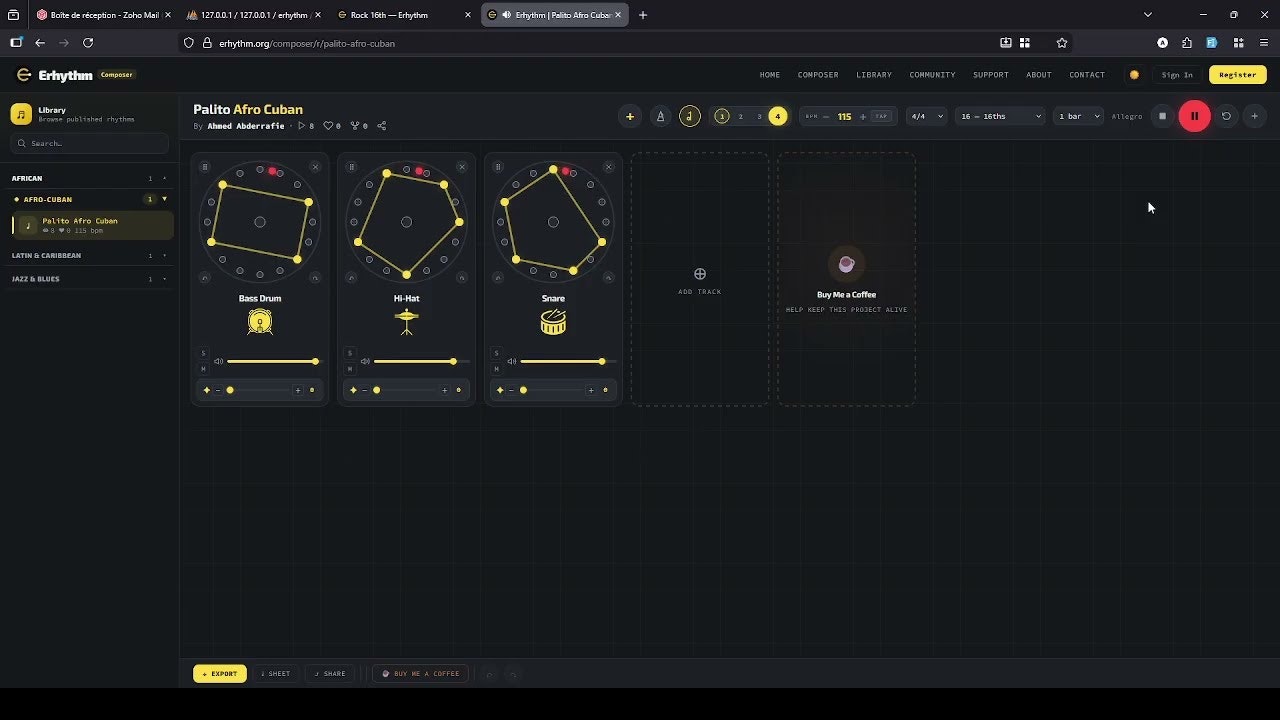1280x720 pixels.
Task: Click the 115 BPM value
Action: pos(845,116)
